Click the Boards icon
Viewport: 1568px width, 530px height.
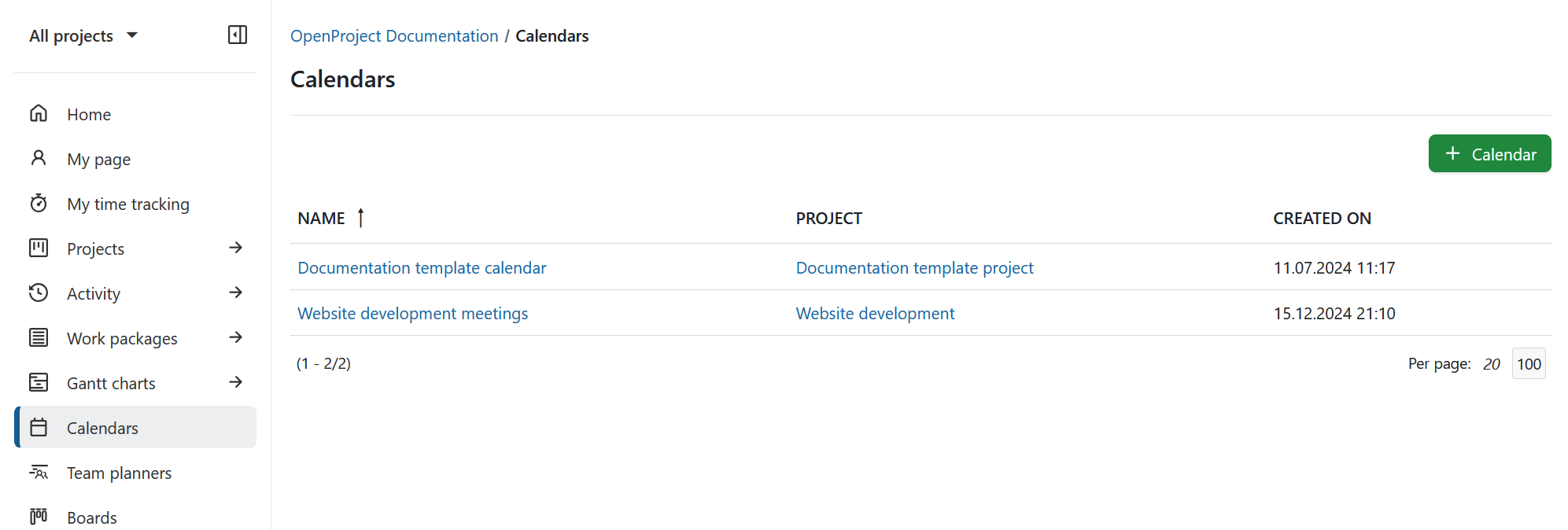[39, 517]
